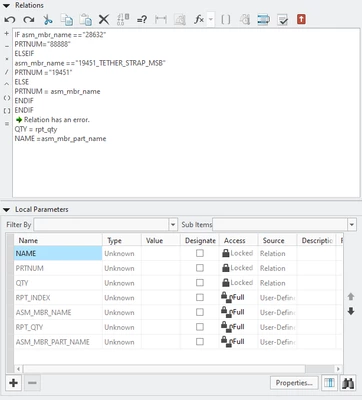Click Locked access cell for NAME row
Screen dimensions: 362x400
(x=238, y=253)
